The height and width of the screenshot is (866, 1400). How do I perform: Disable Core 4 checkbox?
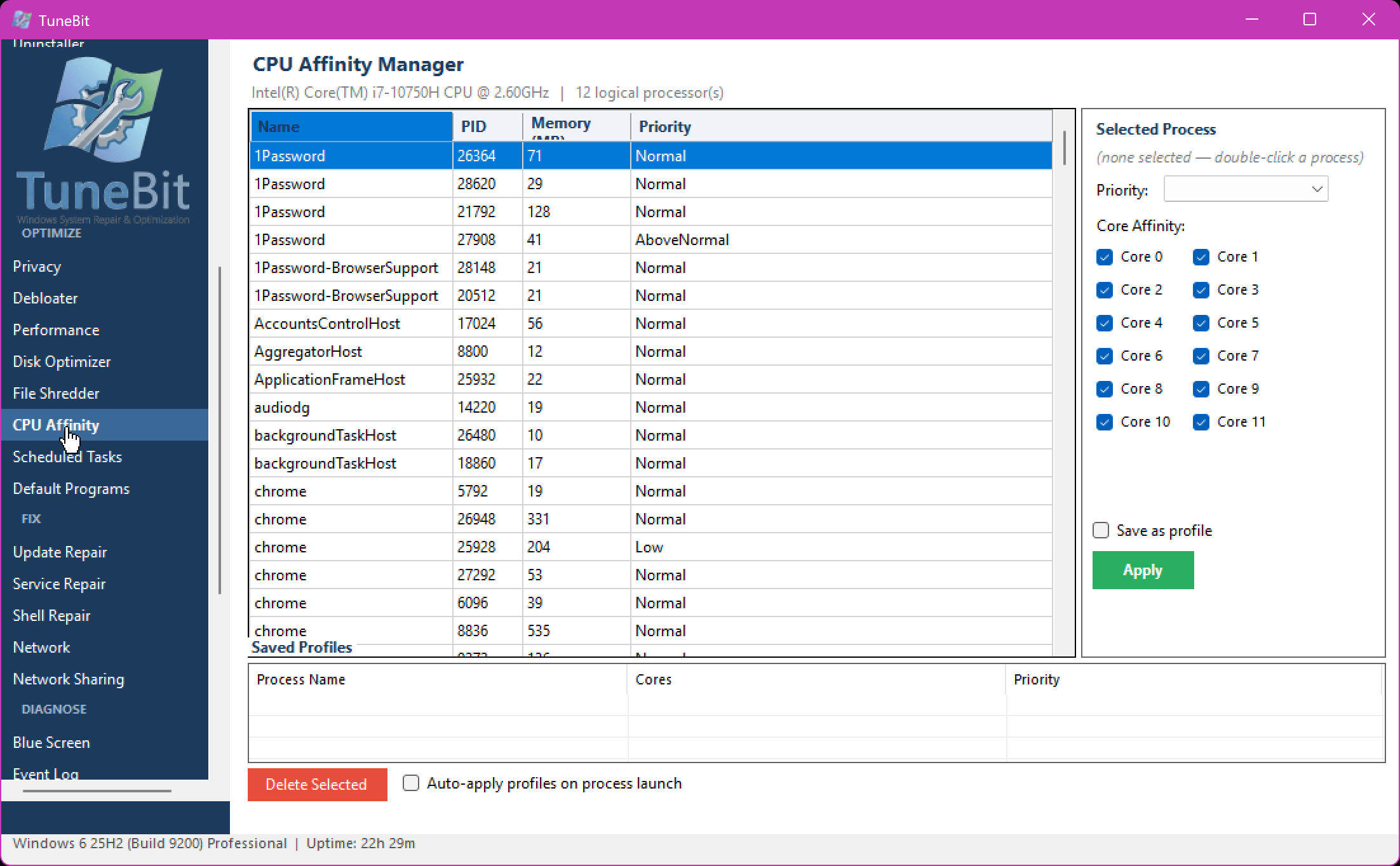pos(1105,323)
